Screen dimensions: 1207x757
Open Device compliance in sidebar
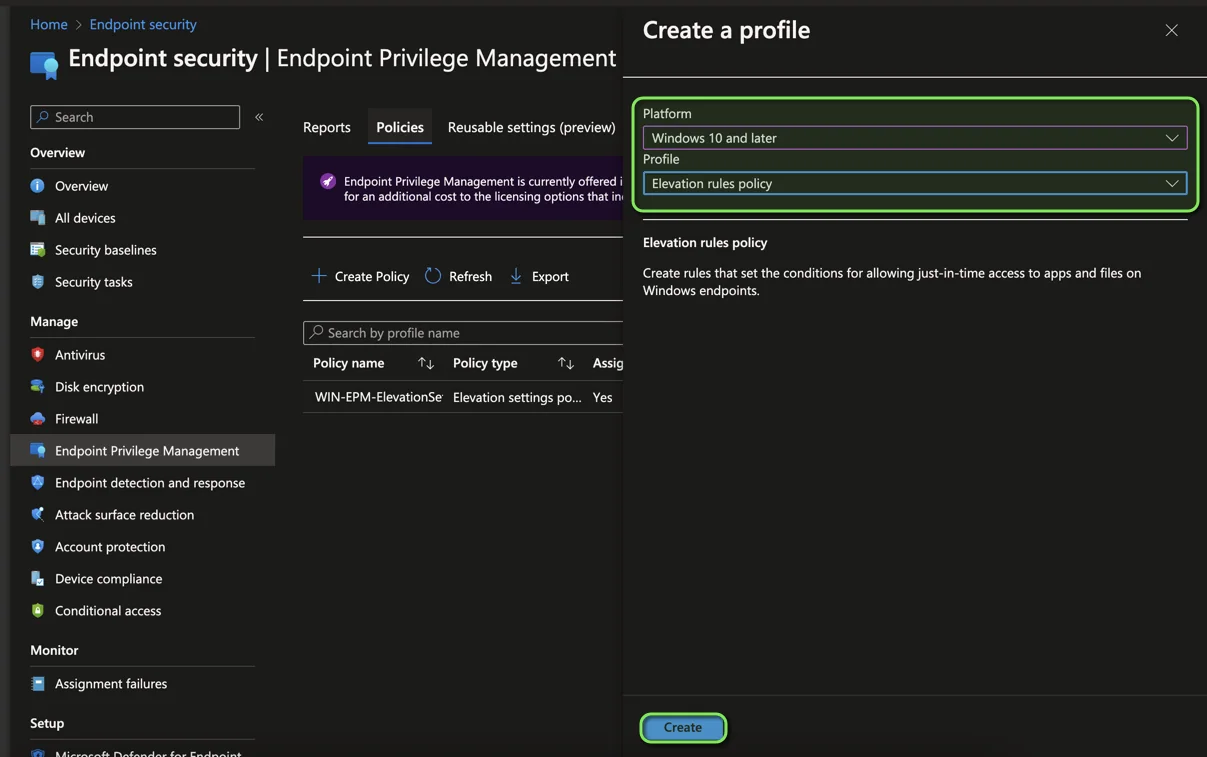[x=108, y=579]
